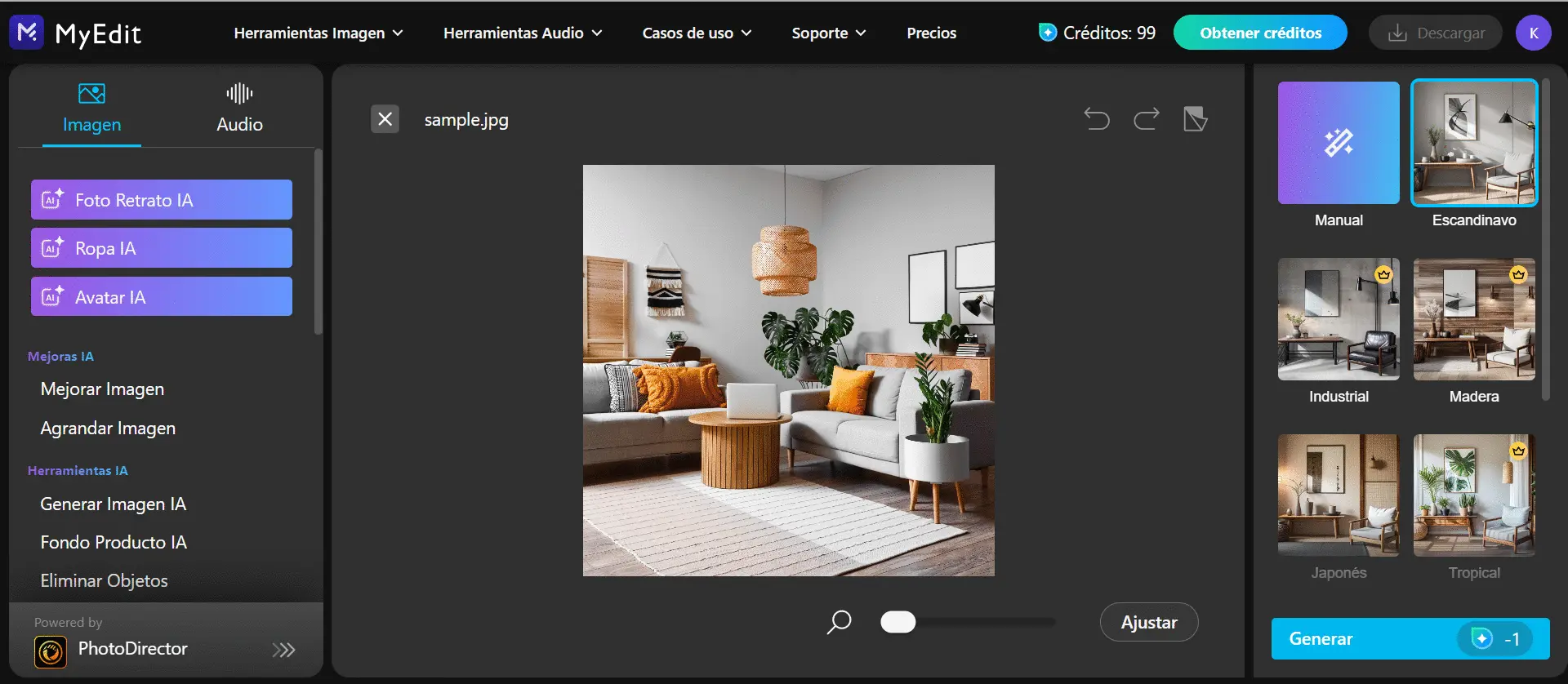Click the sample.jpg file name

click(x=466, y=119)
